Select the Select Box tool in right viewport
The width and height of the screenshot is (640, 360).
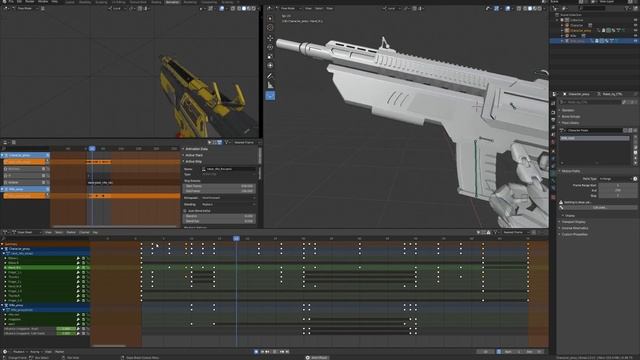point(270,18)
